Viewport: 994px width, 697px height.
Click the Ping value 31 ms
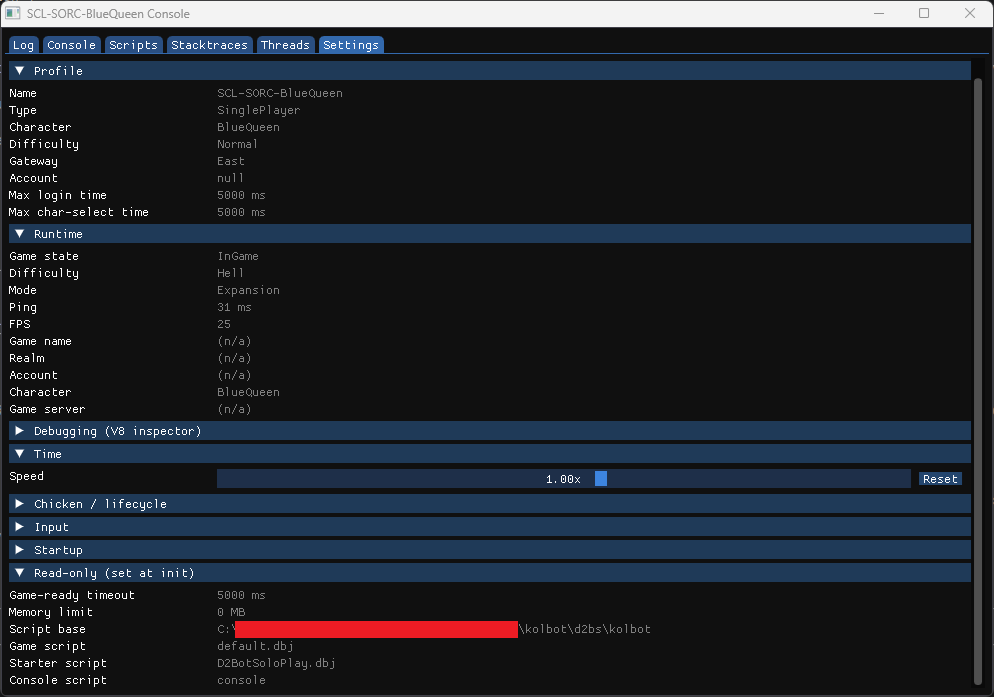point(234,308)
